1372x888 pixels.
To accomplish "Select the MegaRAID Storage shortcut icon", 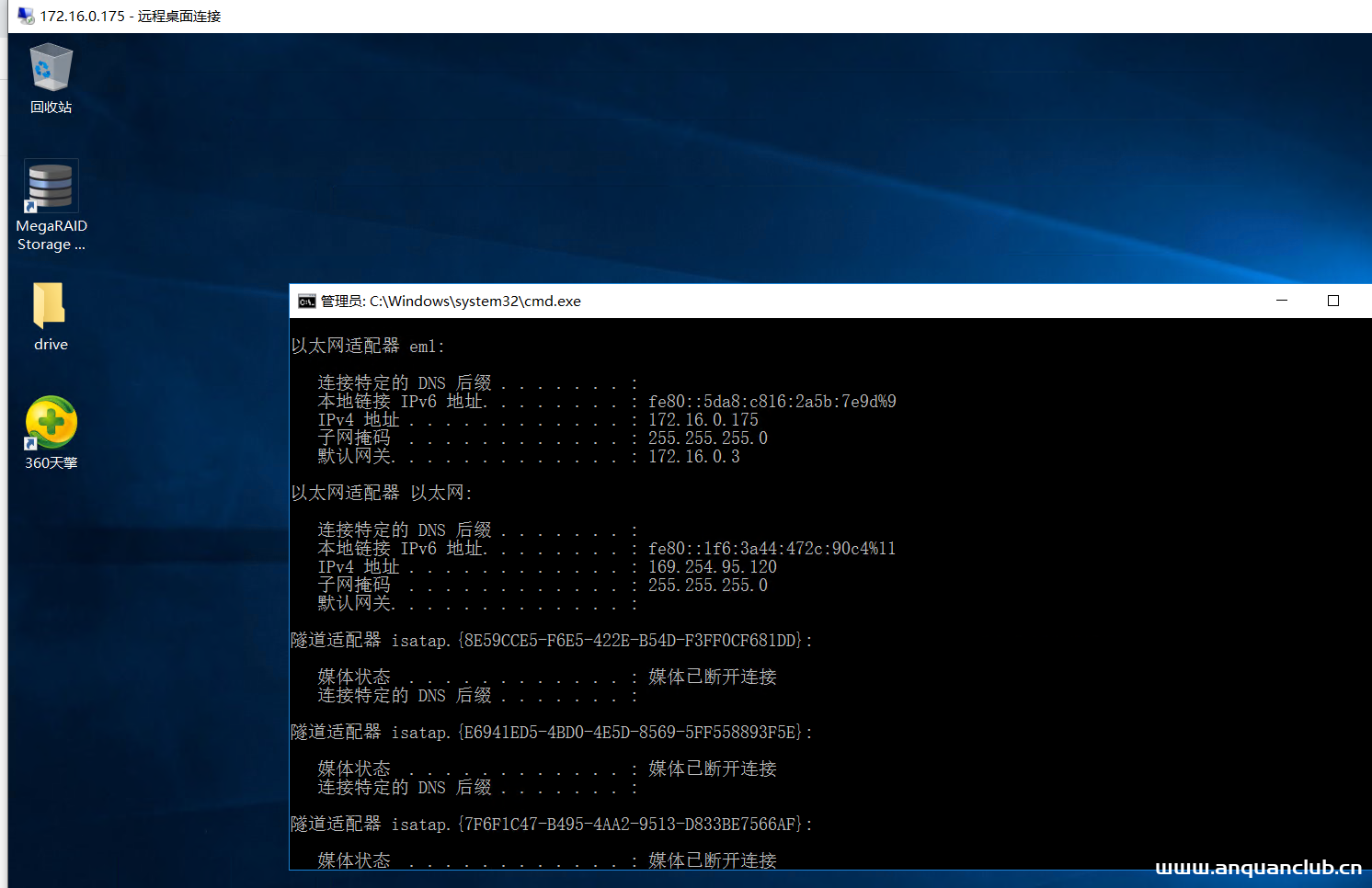I will pyautogui.click(x=51, y=187).
